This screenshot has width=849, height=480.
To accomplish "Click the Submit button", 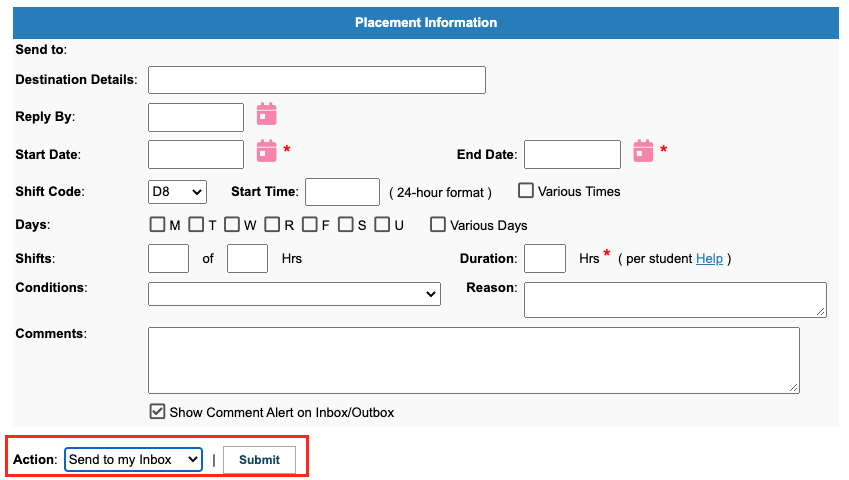I will (x=259, y=459).
